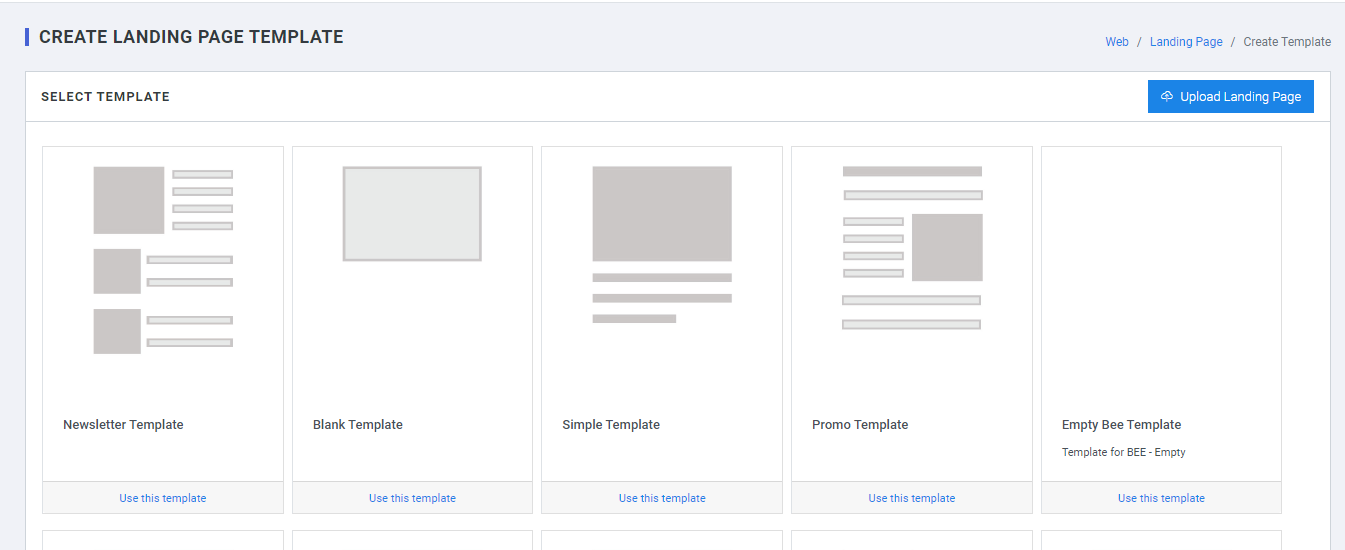Click the Simple Template title
The image size is (1345, 550).
tap(611, 425)
